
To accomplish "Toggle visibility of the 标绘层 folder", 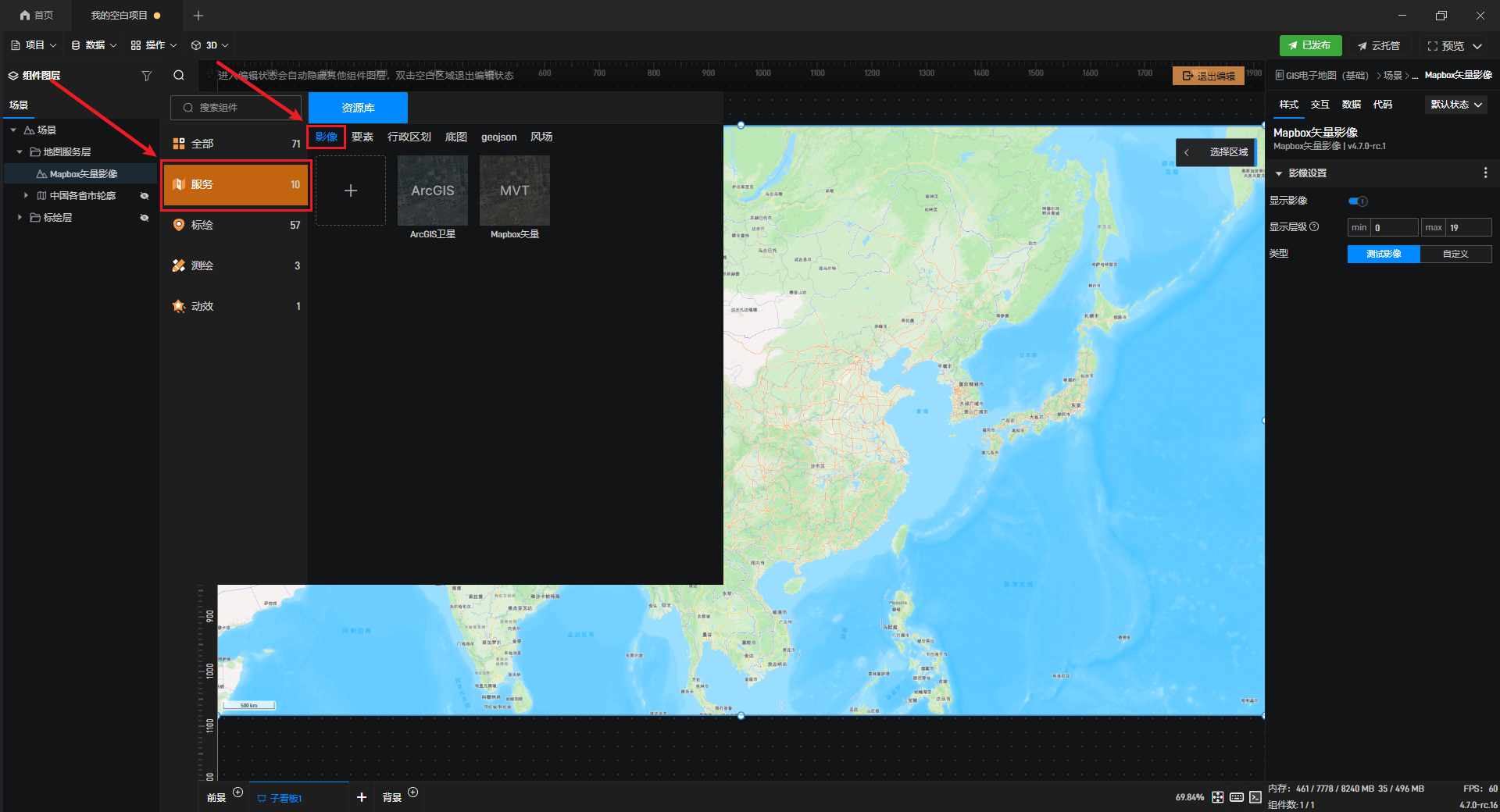I will pyautogui.click(x=144, y=218).
